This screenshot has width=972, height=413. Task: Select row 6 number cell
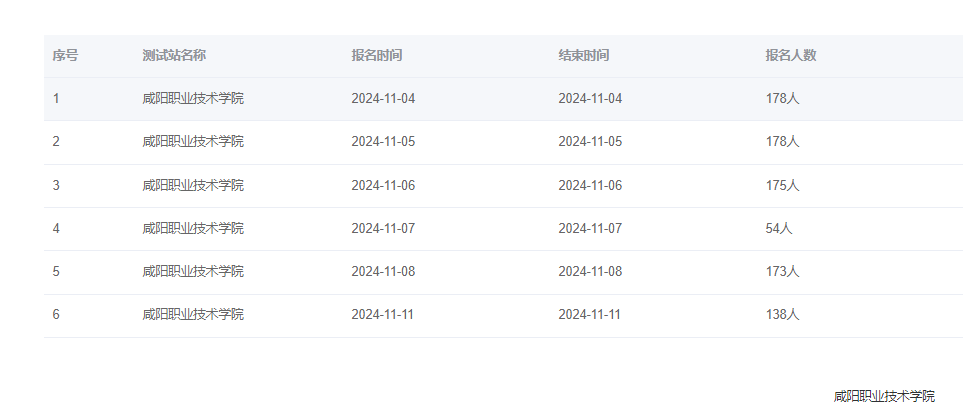[x=56, y=315]
